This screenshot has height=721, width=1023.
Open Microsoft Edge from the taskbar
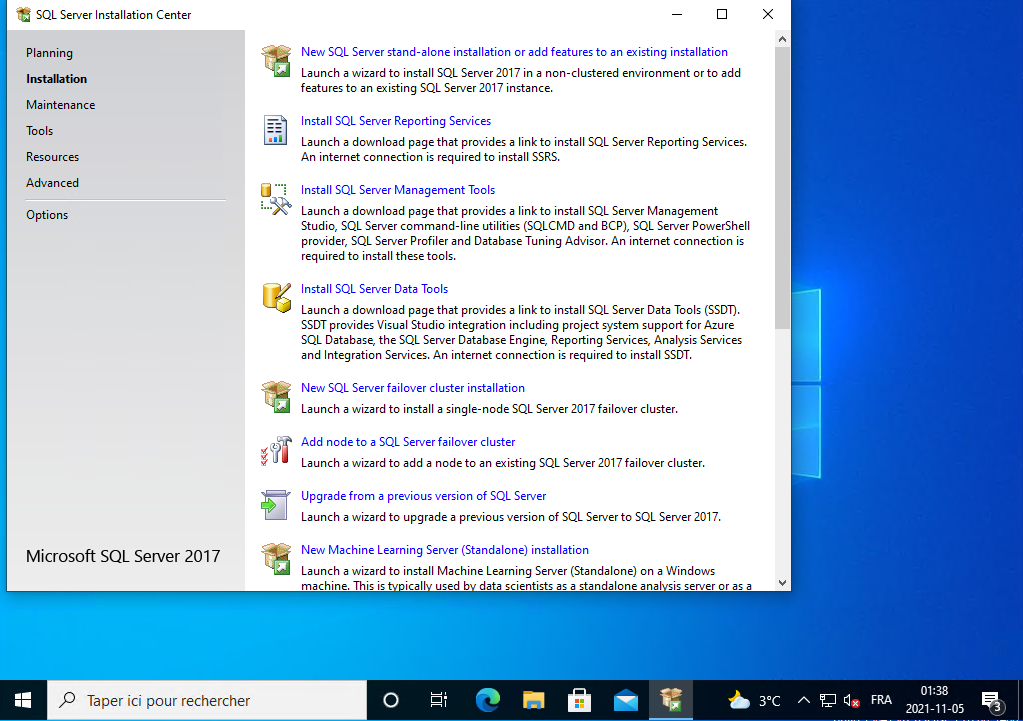[487, 700]
